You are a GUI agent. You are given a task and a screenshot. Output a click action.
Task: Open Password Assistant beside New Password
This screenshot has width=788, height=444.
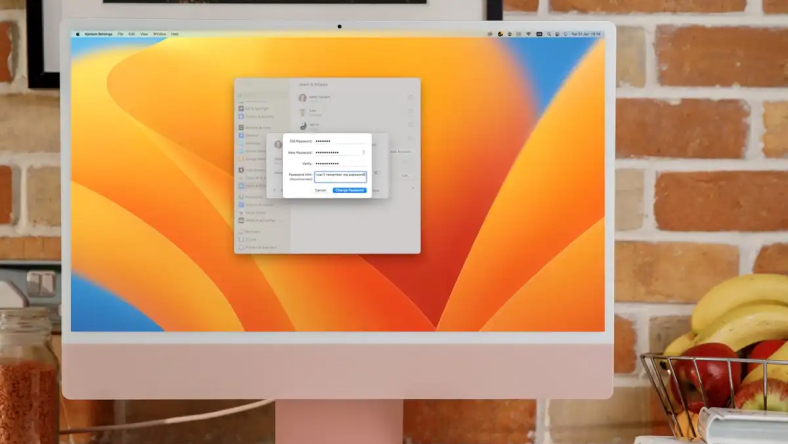[364, 152]
